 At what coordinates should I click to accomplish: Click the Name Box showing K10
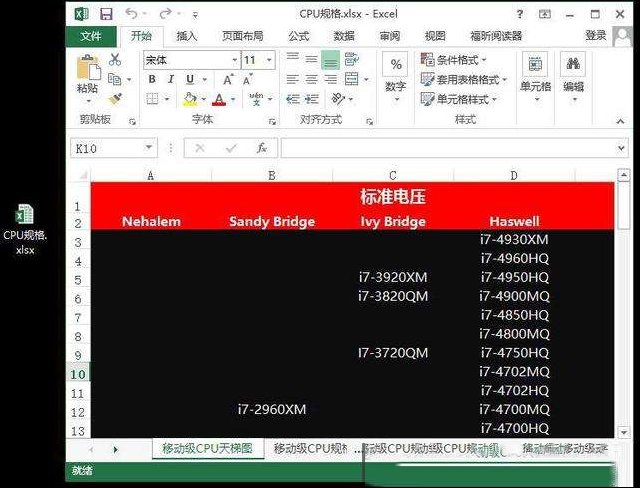(113, 148)
